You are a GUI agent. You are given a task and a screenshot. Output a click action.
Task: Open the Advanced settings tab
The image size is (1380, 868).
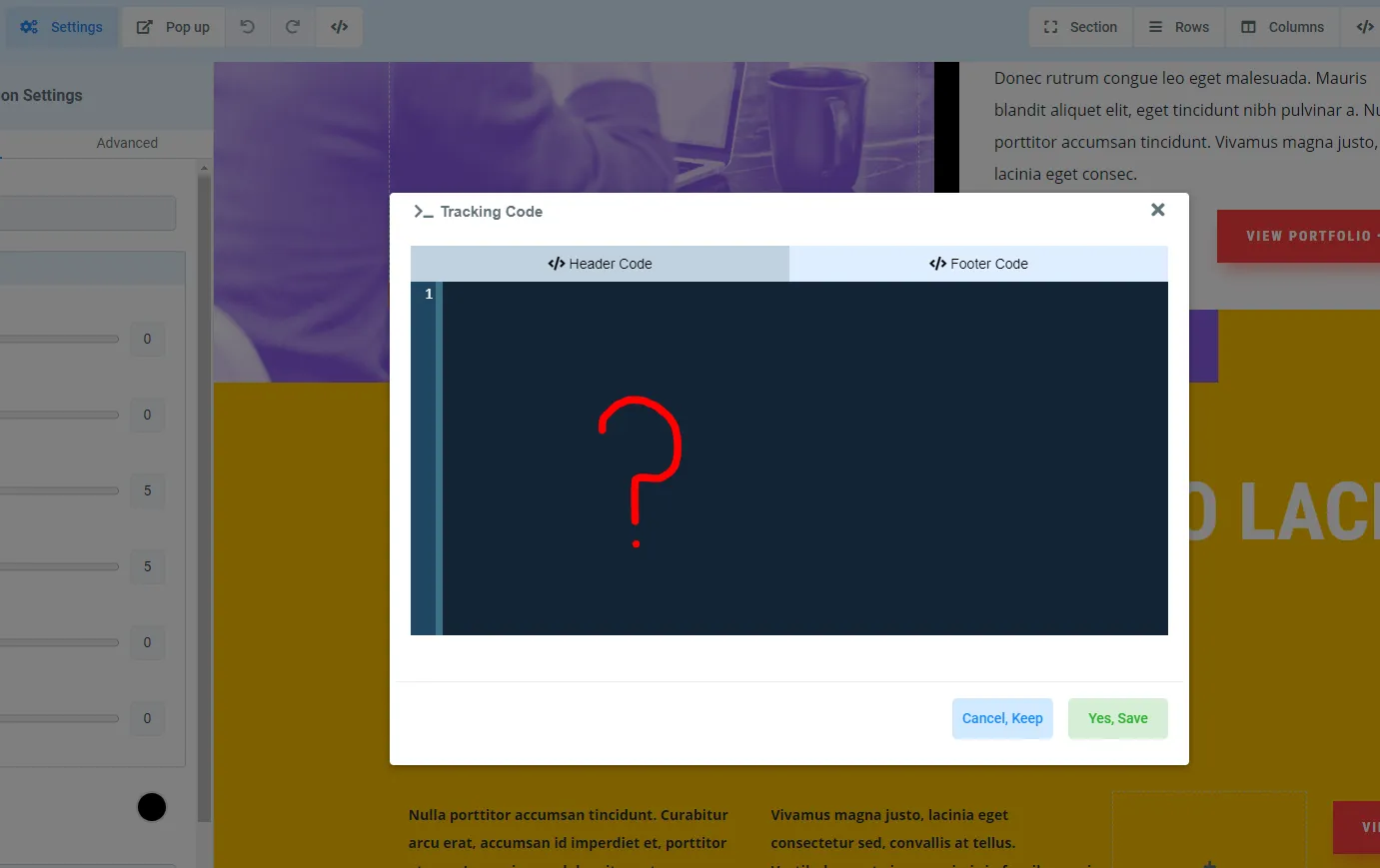click(127, 143)
